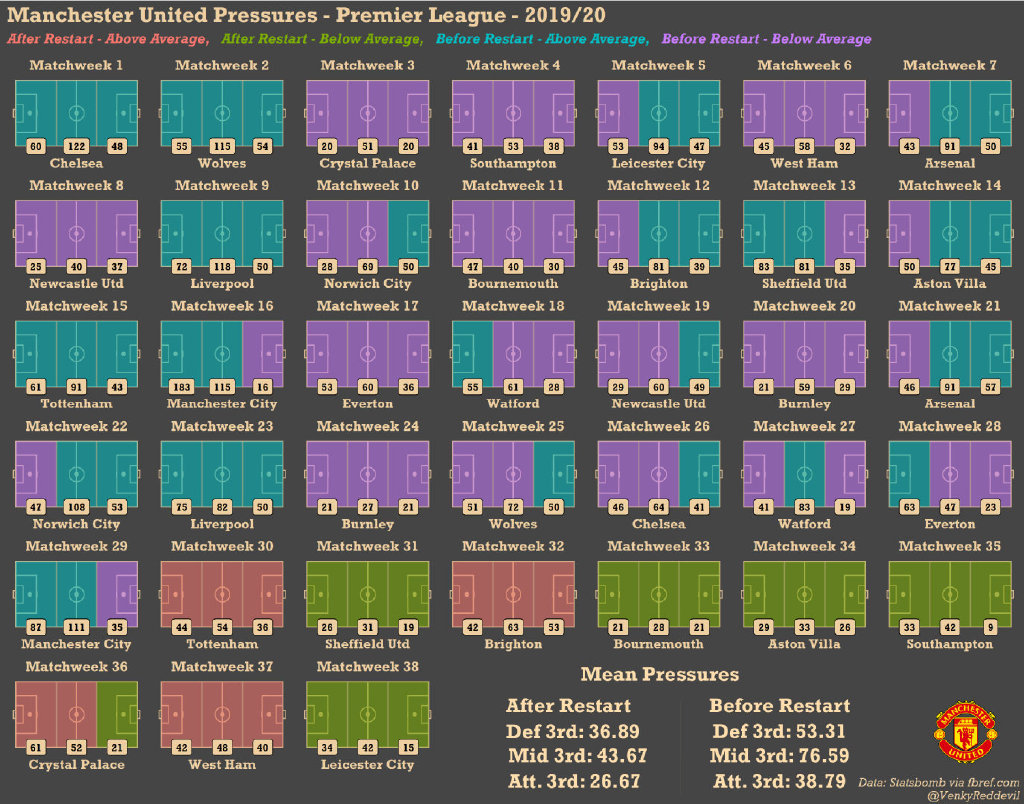Screen dimensions: 1024x804
Task: Click the 'After Restart - Below Average' legend label
Action: [322, 39]
